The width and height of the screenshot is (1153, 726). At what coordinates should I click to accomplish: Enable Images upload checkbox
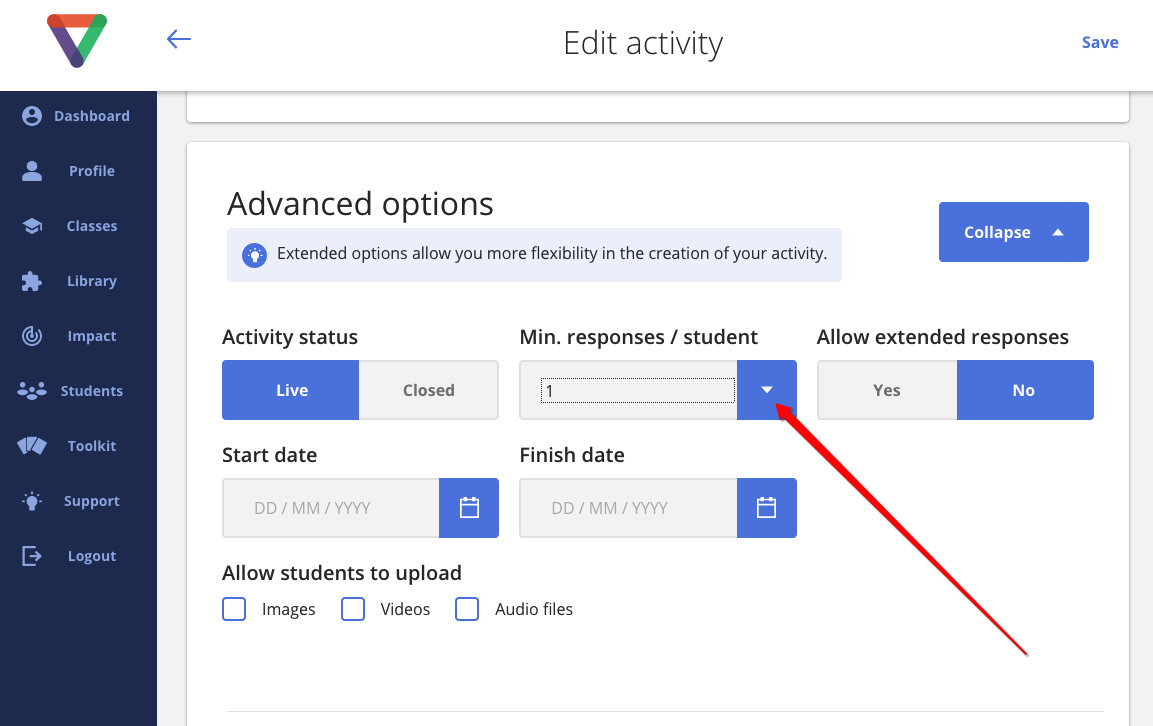(234, 609)
